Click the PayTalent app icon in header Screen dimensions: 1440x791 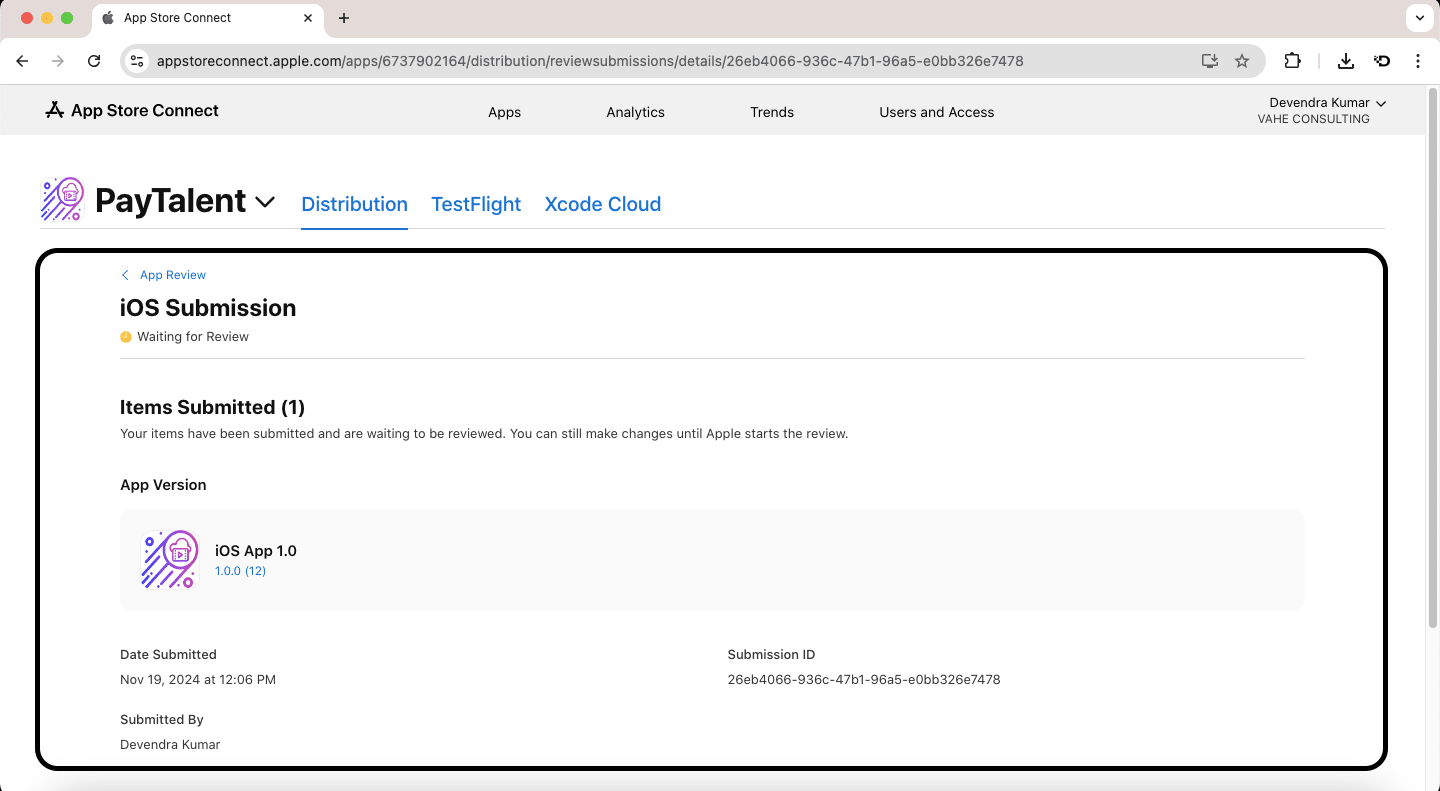(x=62, y=199)
